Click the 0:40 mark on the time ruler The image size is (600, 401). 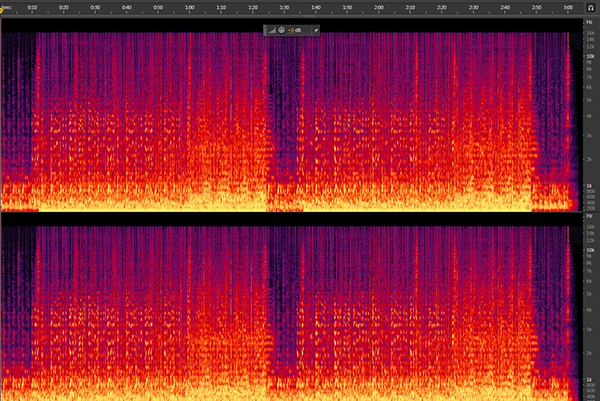pos(127,8)
